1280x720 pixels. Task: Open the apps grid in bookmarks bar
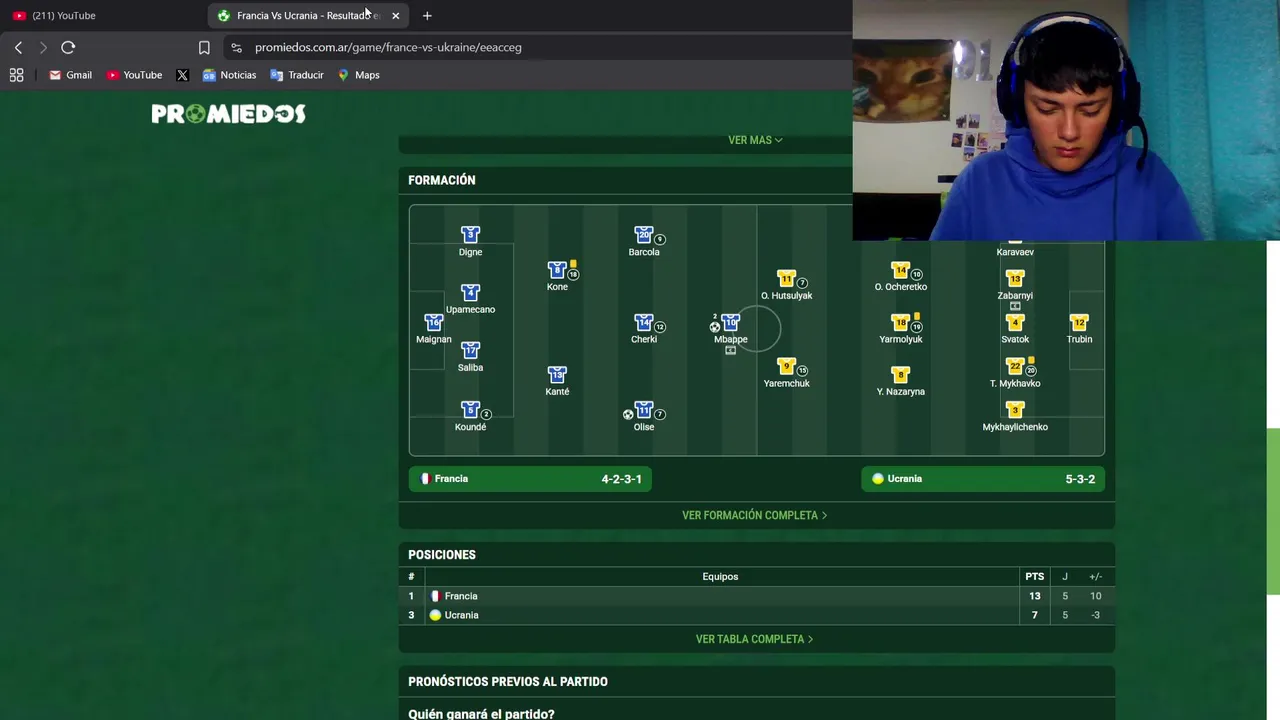coord(16,75)
